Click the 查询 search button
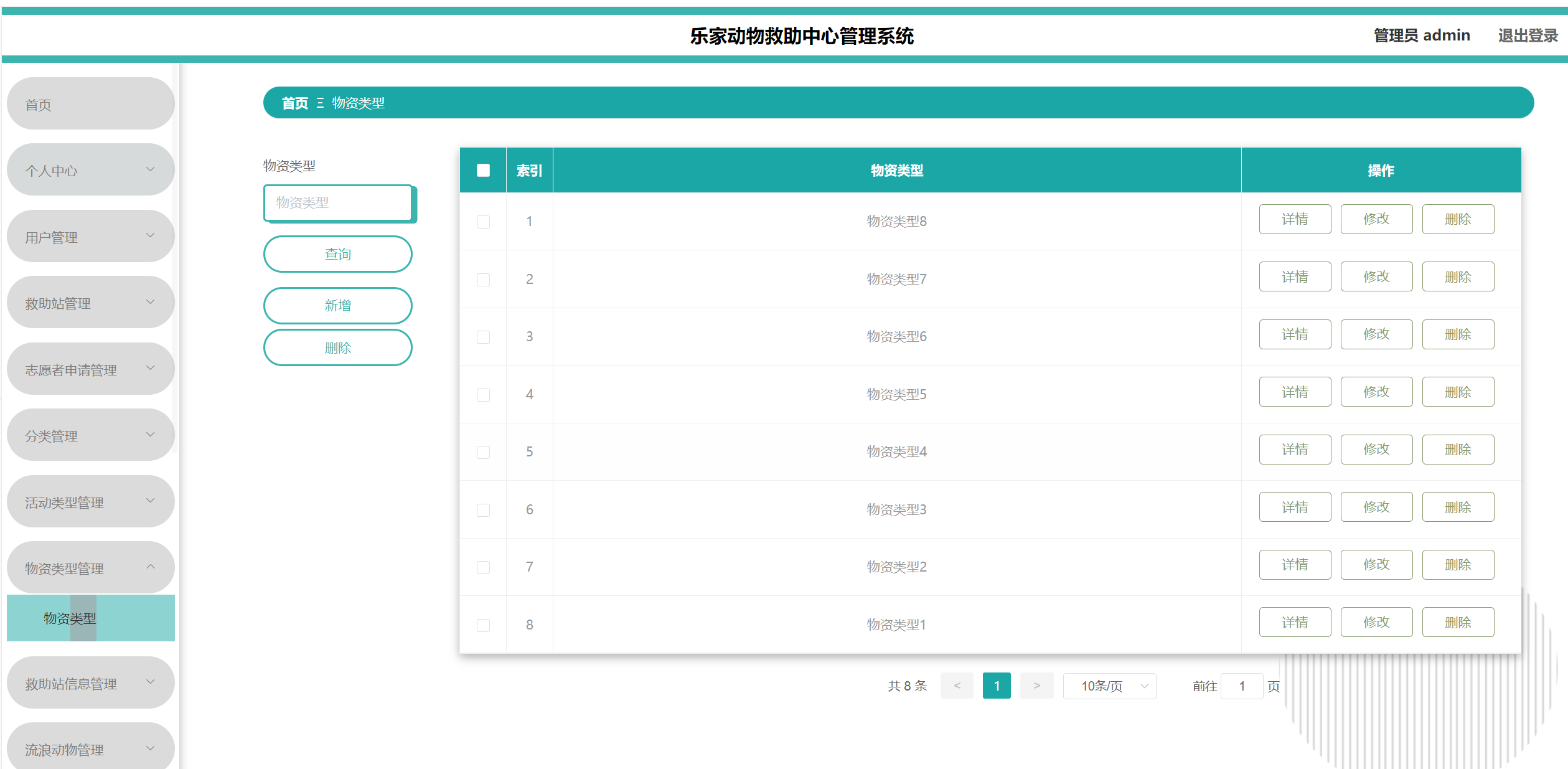The image size is (1568, 769). 337,254
